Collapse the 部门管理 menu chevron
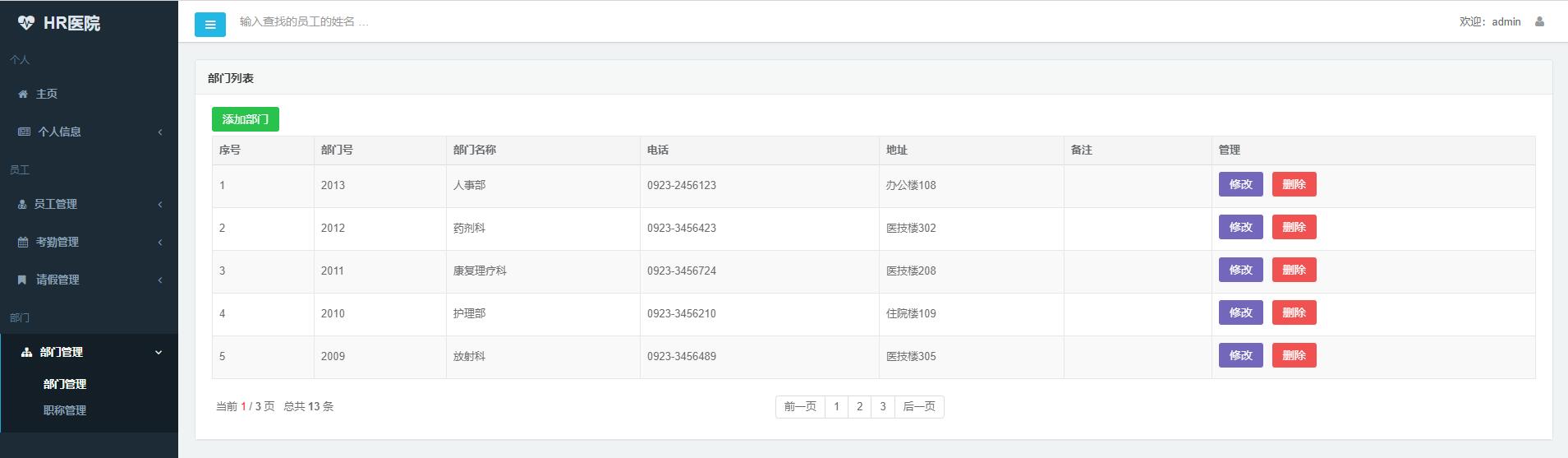The image size is (1568, 458). tap(159, 353)
